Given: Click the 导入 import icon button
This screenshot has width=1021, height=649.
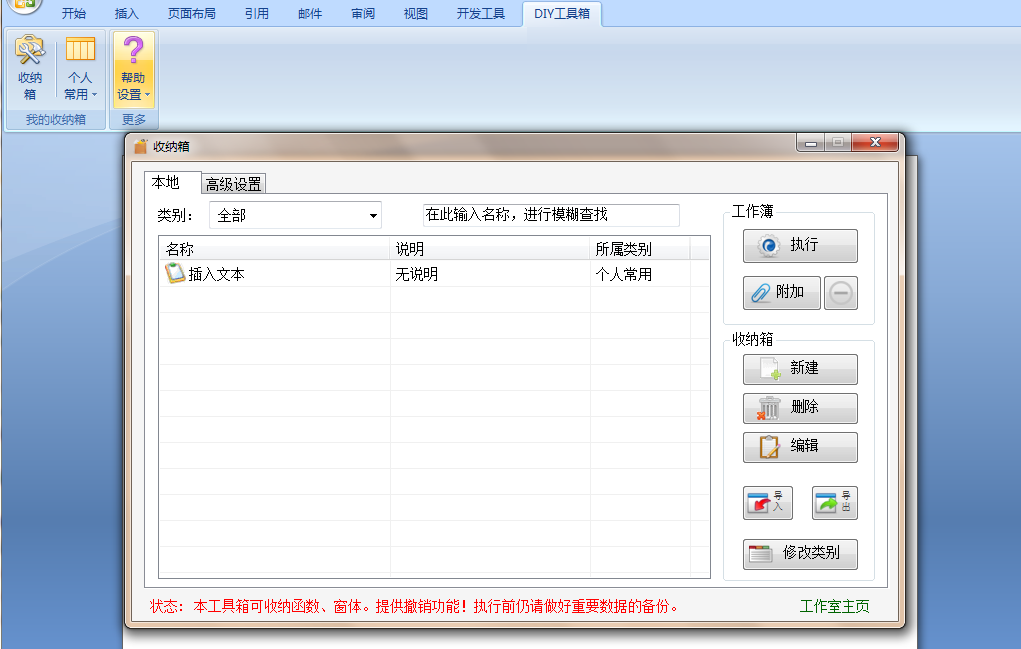Looking at the screenshot, I should click(768, 503).
